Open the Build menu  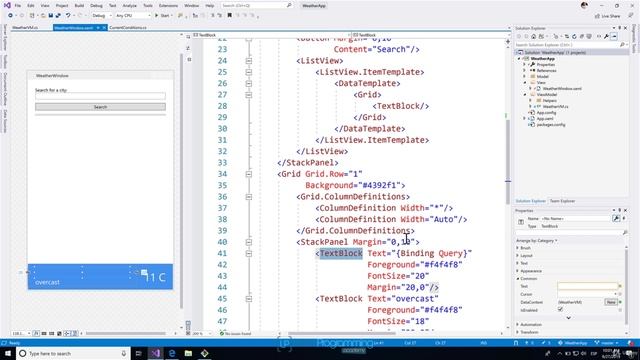(79, 6)
